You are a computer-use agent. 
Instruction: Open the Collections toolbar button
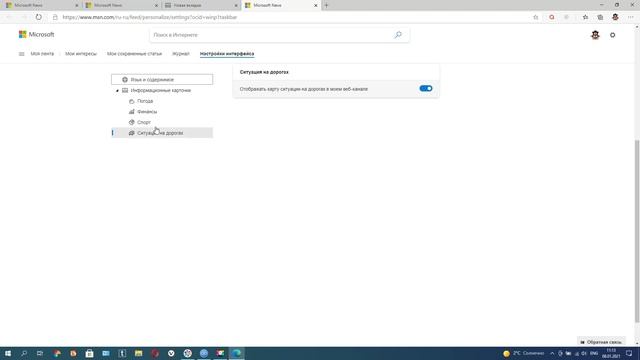[600, 17]
